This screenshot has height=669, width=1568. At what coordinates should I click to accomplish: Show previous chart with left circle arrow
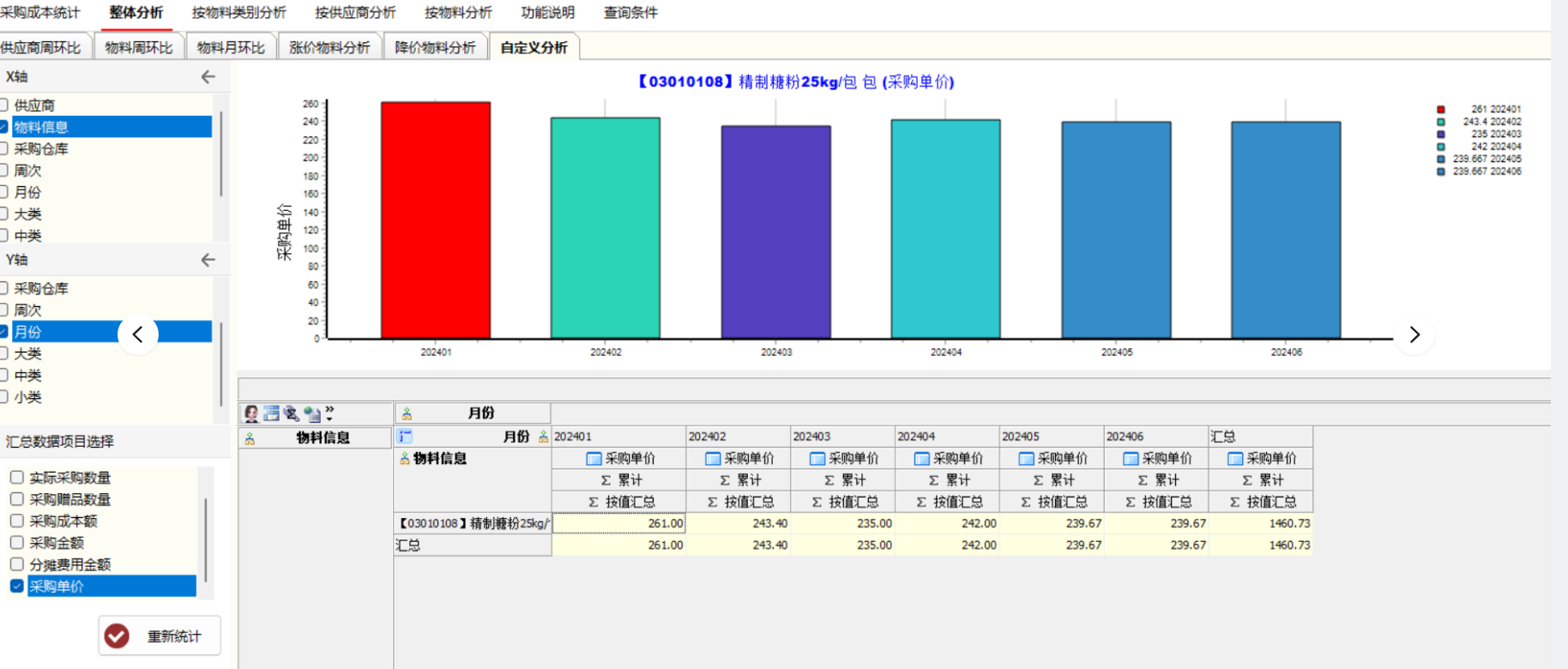click(138, 334)
